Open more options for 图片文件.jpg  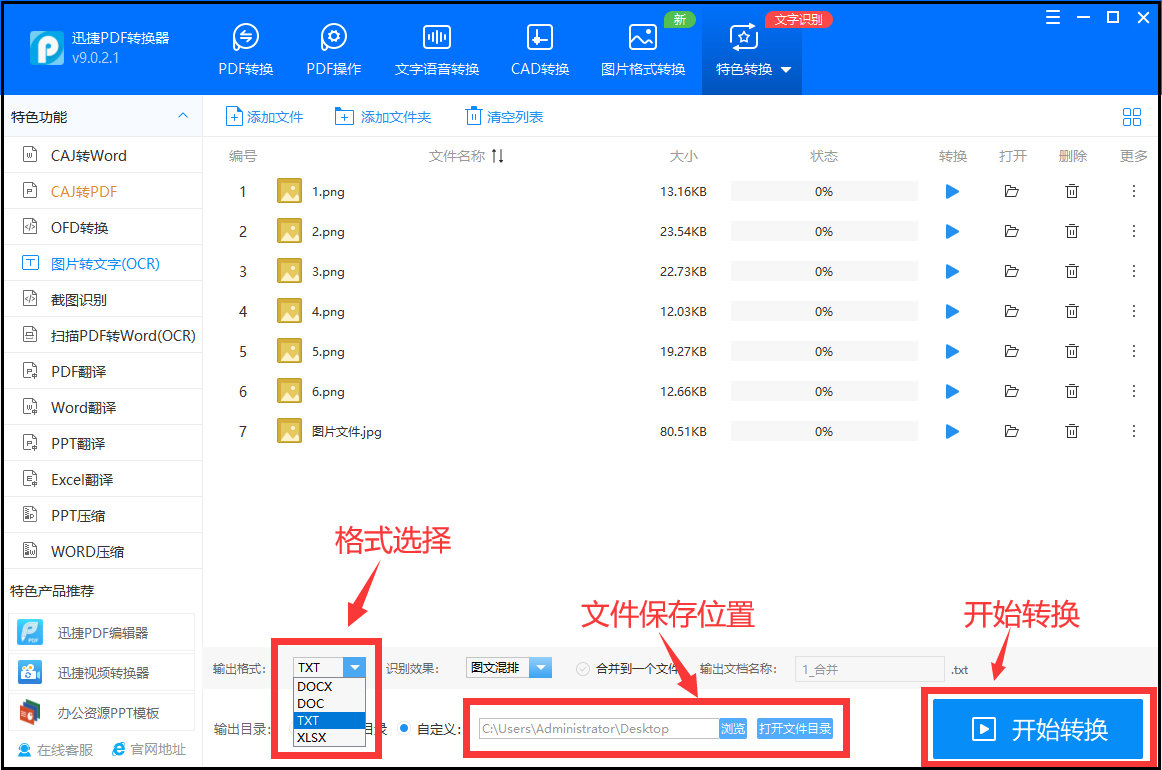click(1133, 431)
